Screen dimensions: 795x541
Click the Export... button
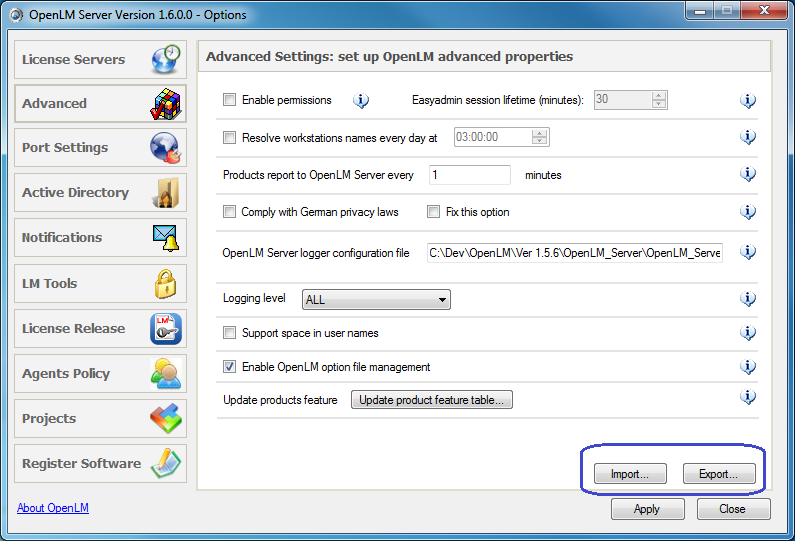(719, 474)
